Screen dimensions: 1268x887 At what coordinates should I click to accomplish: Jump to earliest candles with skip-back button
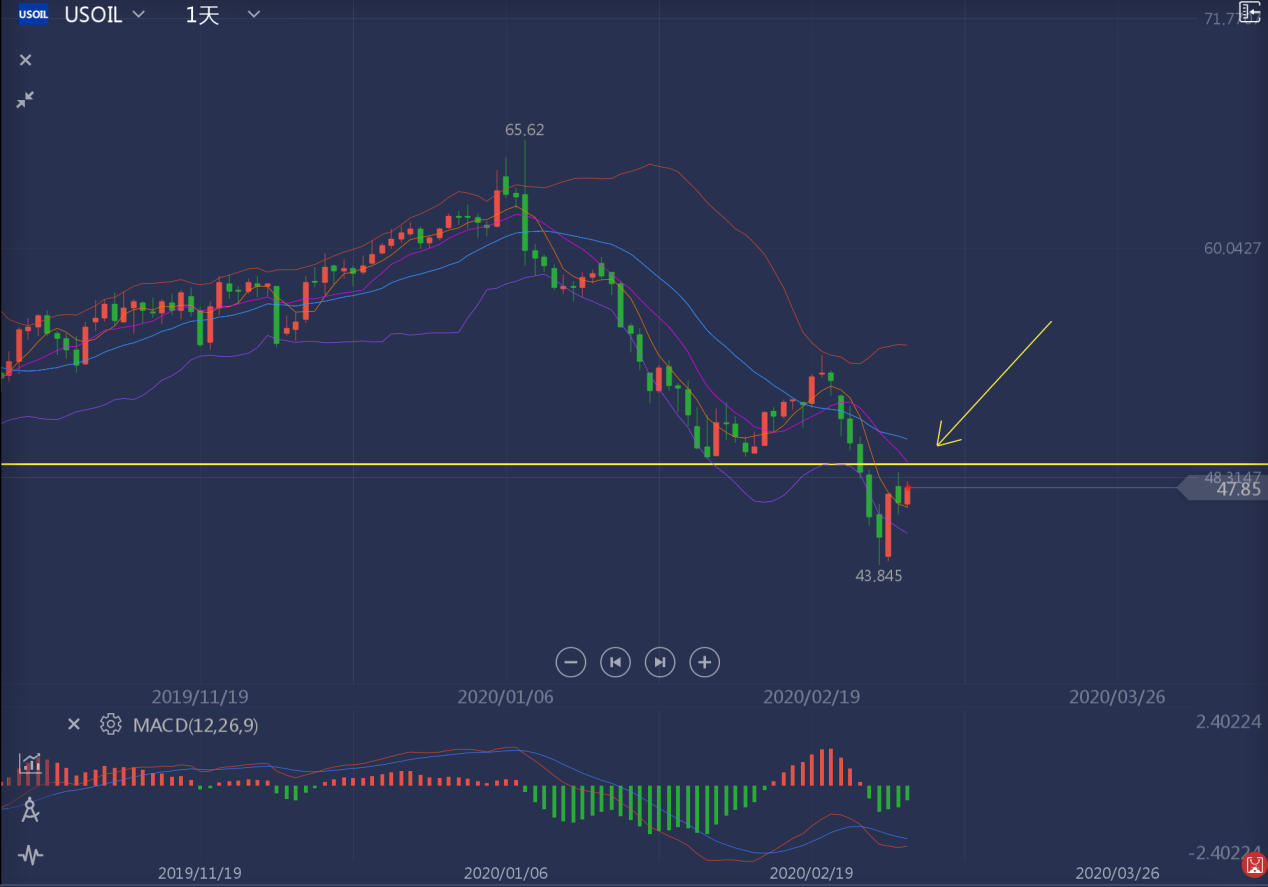[615, 662]
